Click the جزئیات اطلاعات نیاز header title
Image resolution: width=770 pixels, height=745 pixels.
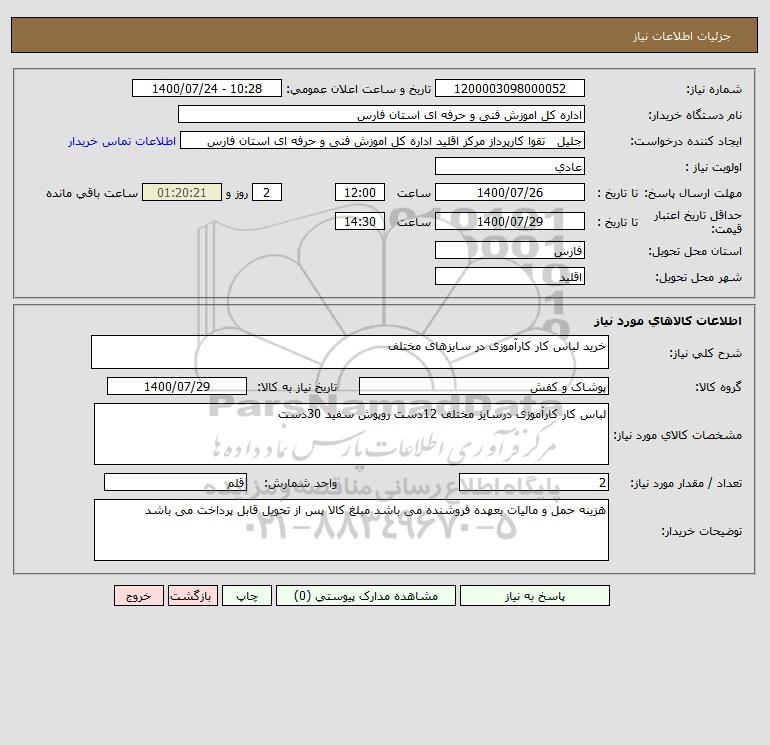[x=681, y=36]
